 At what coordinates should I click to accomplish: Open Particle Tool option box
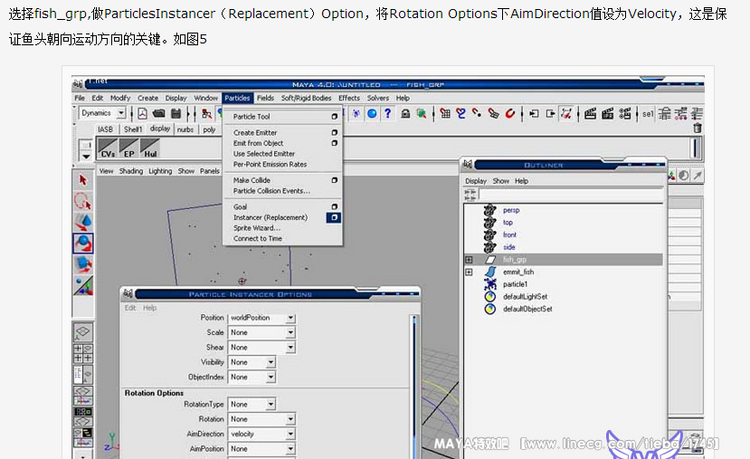point(334,117)
